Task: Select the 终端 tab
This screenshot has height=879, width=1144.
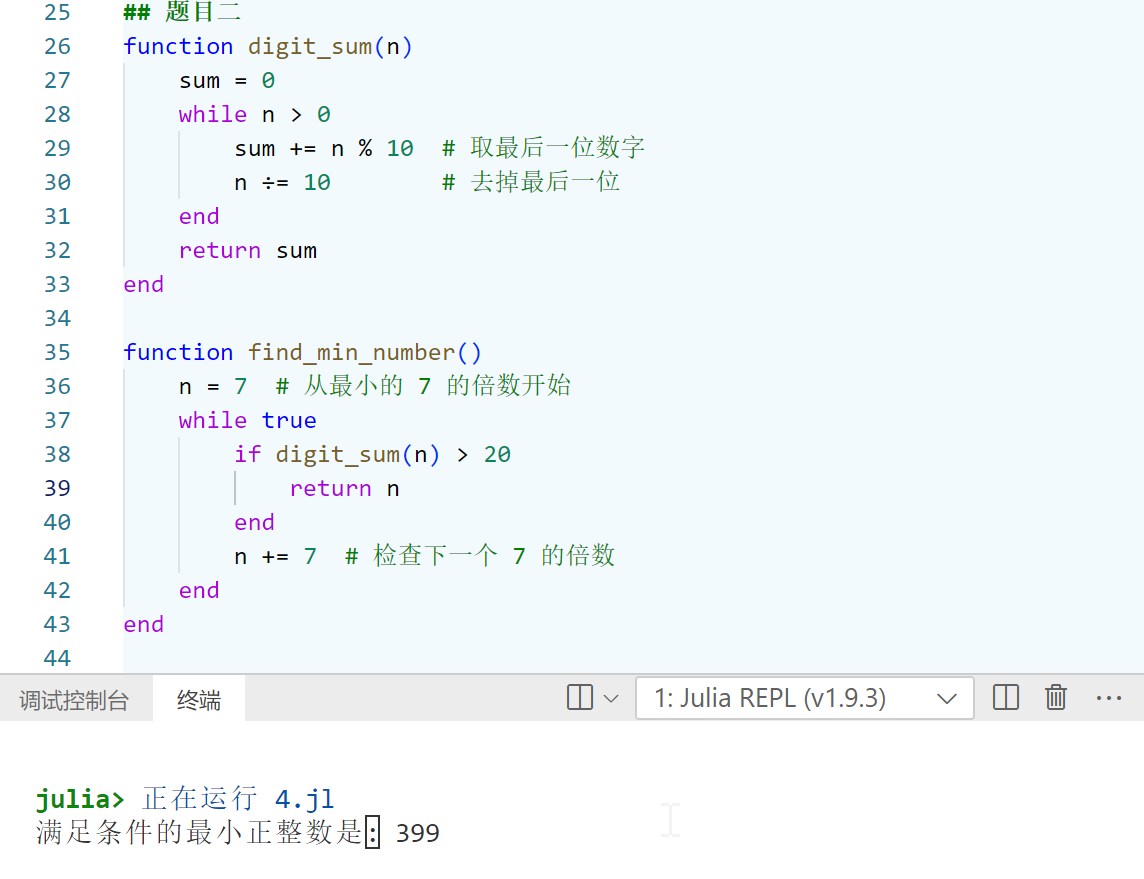Action: (x=198, y=700)
